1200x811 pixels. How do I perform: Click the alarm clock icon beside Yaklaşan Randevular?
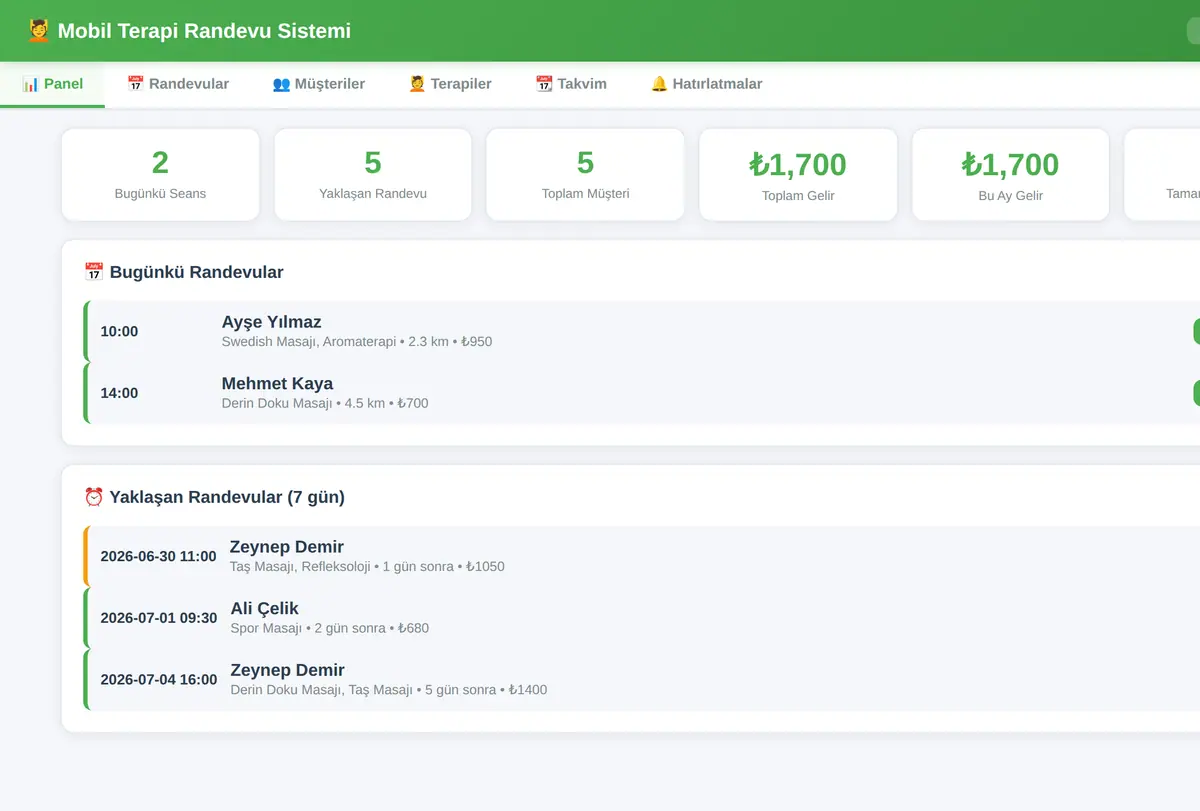(94, 497)
